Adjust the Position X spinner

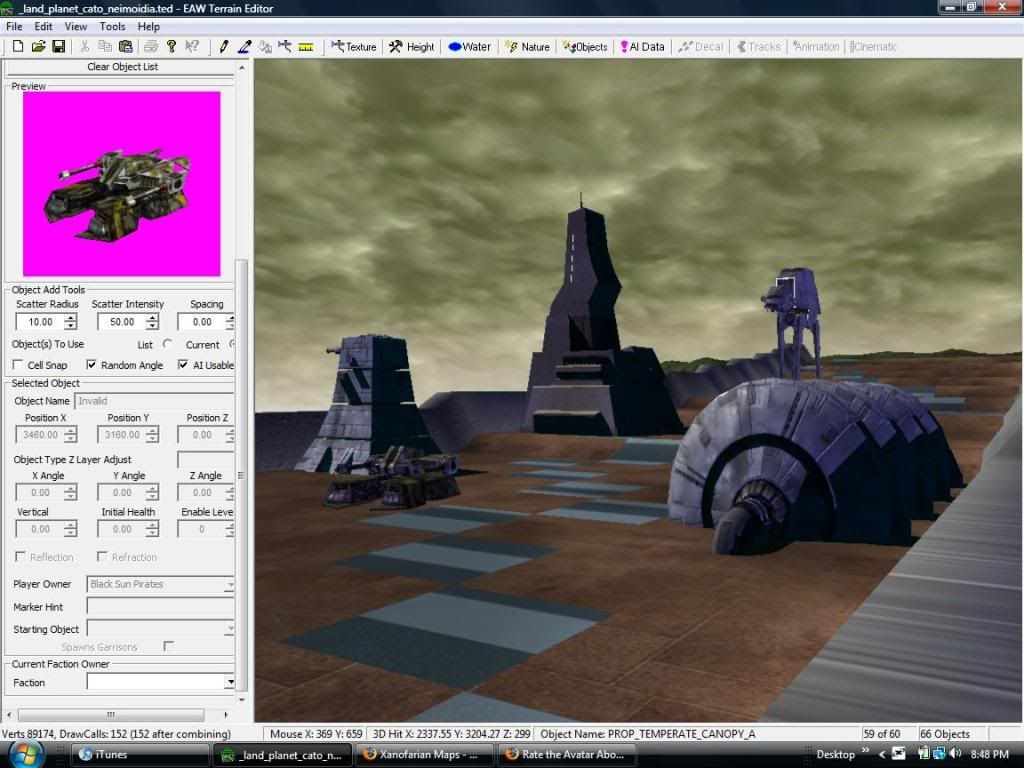[71, 434]
